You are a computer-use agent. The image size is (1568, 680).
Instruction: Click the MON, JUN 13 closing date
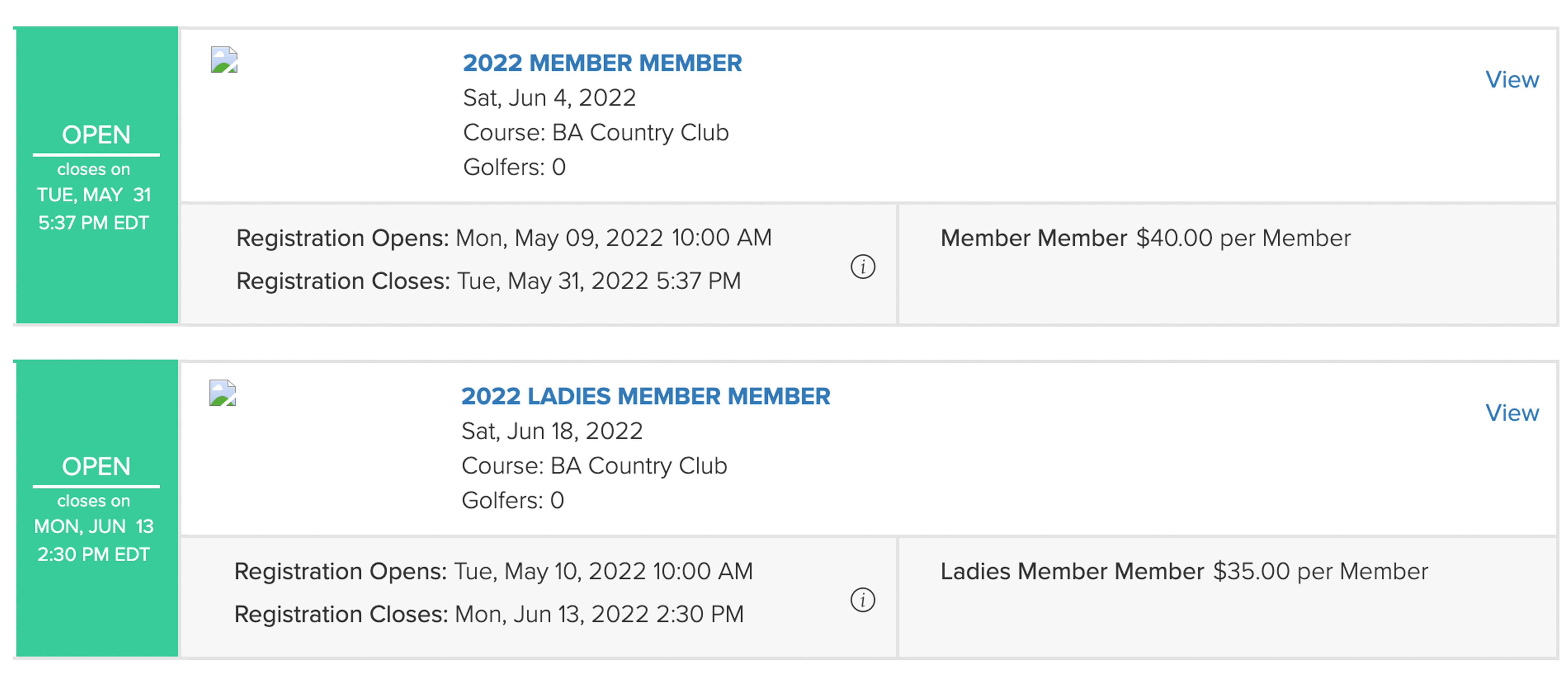pos(94,526)
